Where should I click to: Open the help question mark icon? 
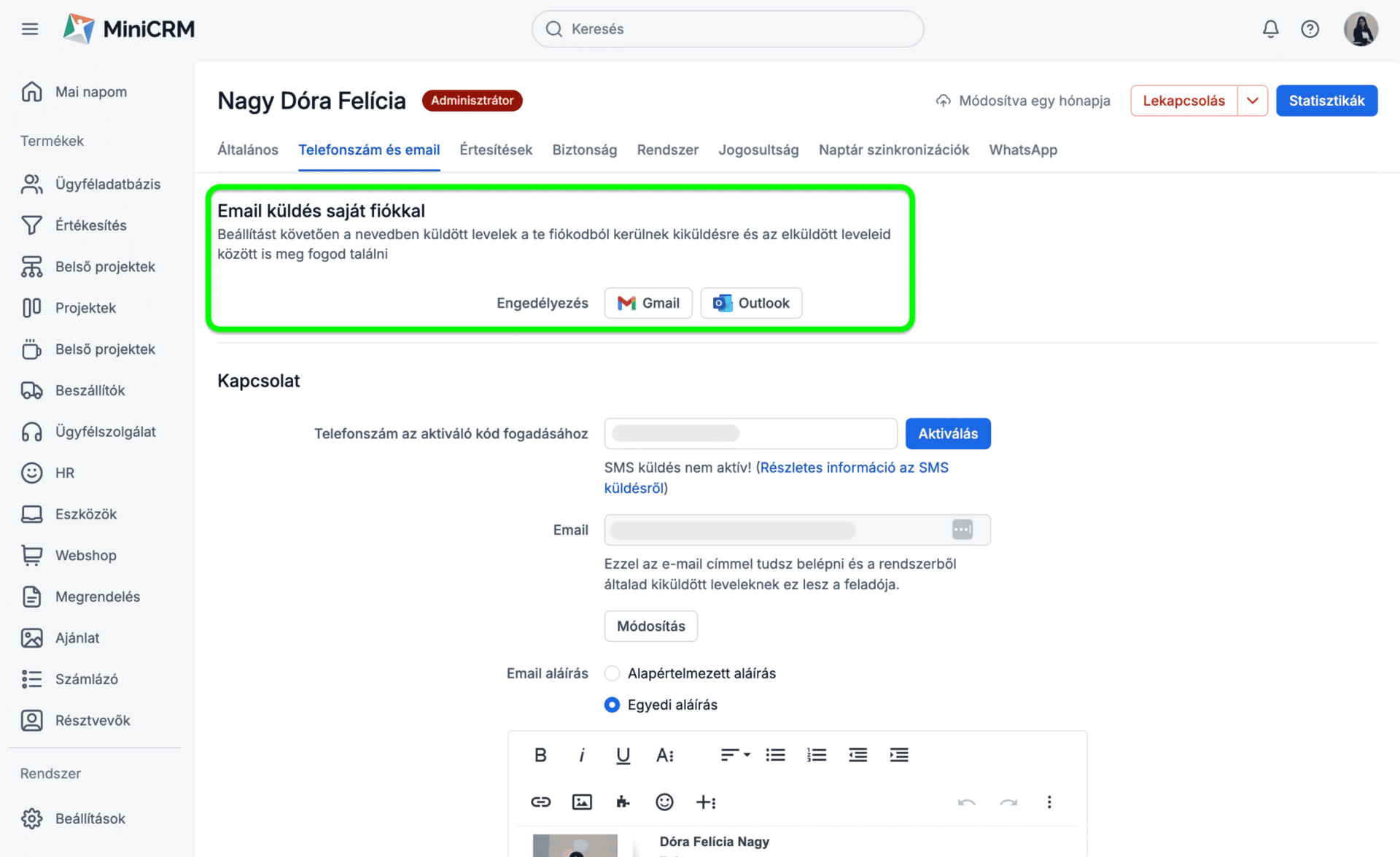(x=1310, y=29)
